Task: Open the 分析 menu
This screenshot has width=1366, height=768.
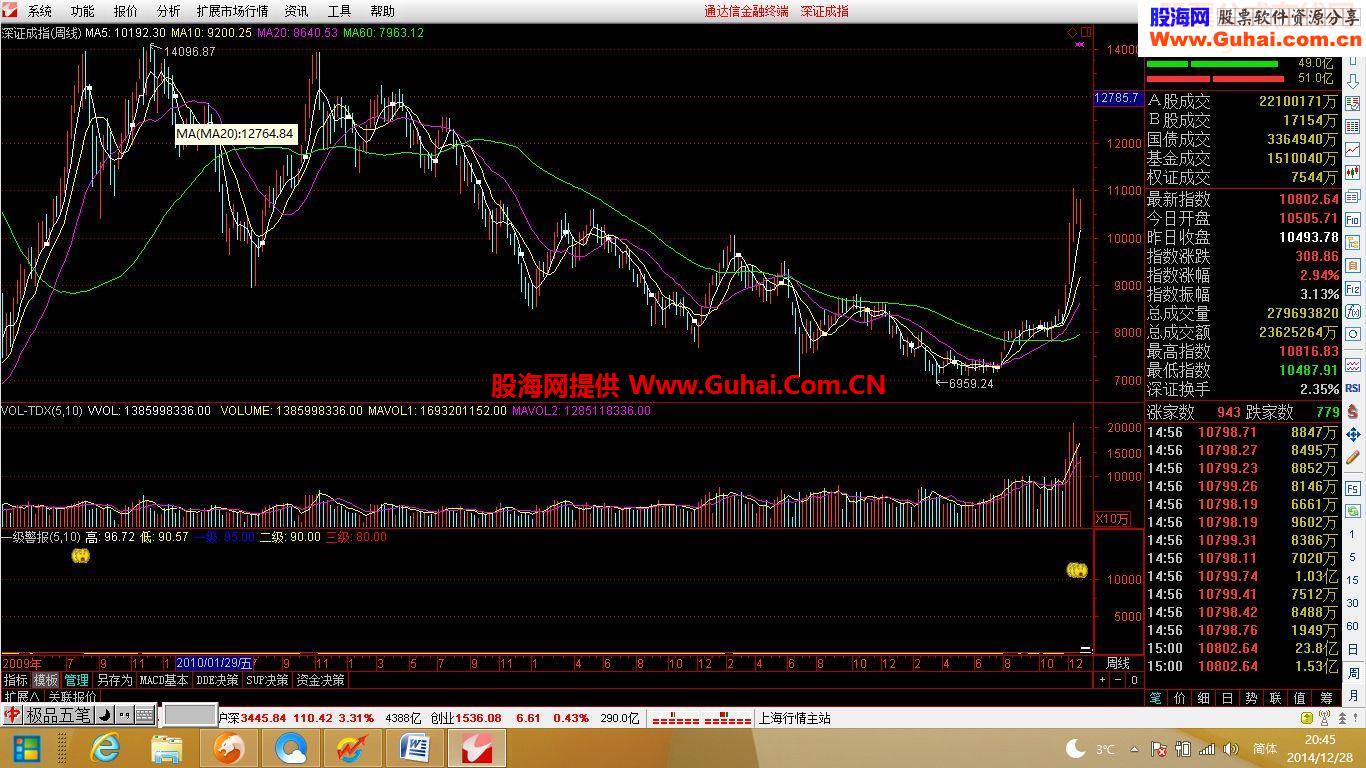Action: click(x=169, y=11)
